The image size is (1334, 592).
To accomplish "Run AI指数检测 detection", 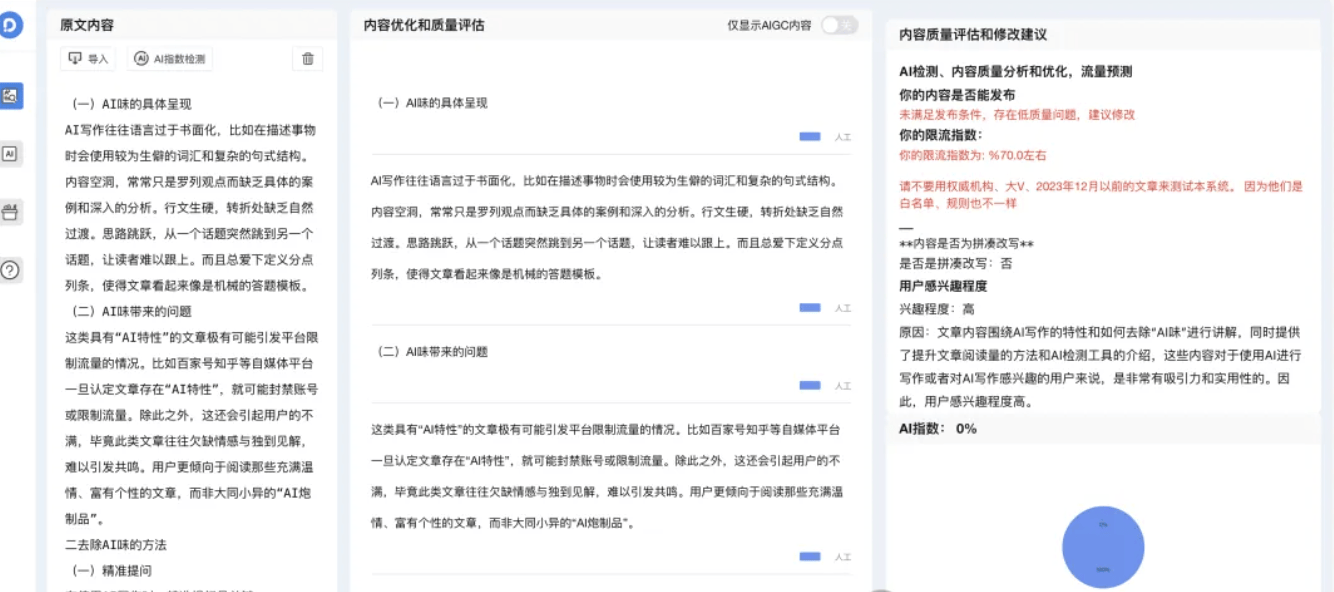I will [171, 59].
